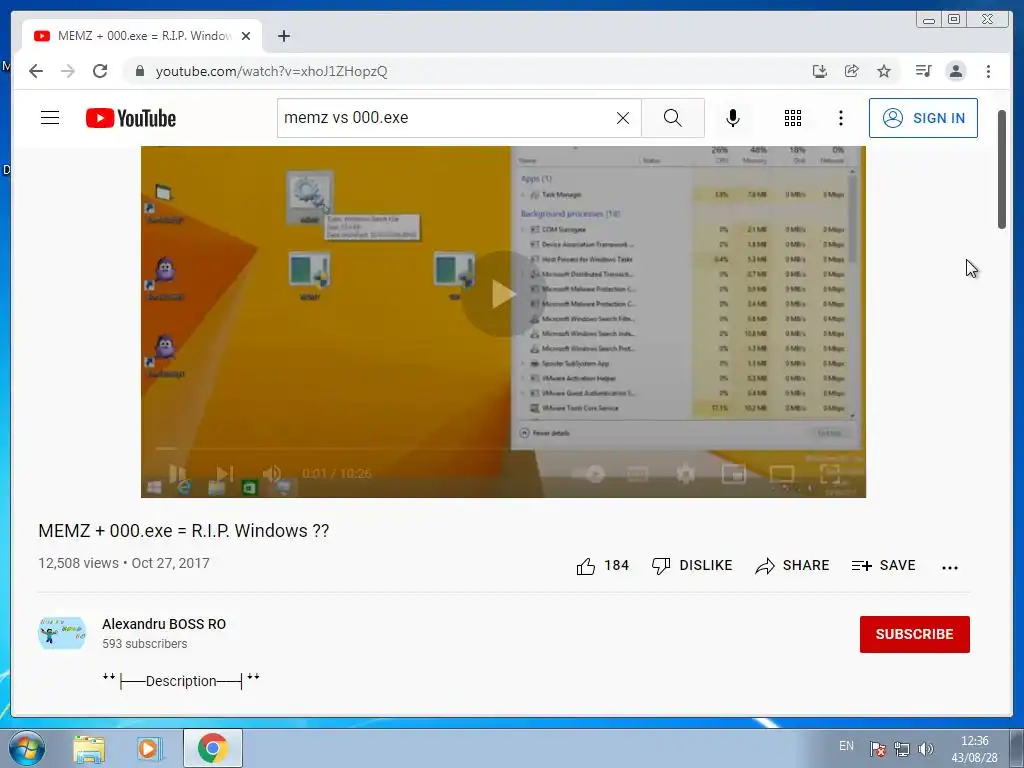Click the taskbar clock 12:36

tap(974, 741)
